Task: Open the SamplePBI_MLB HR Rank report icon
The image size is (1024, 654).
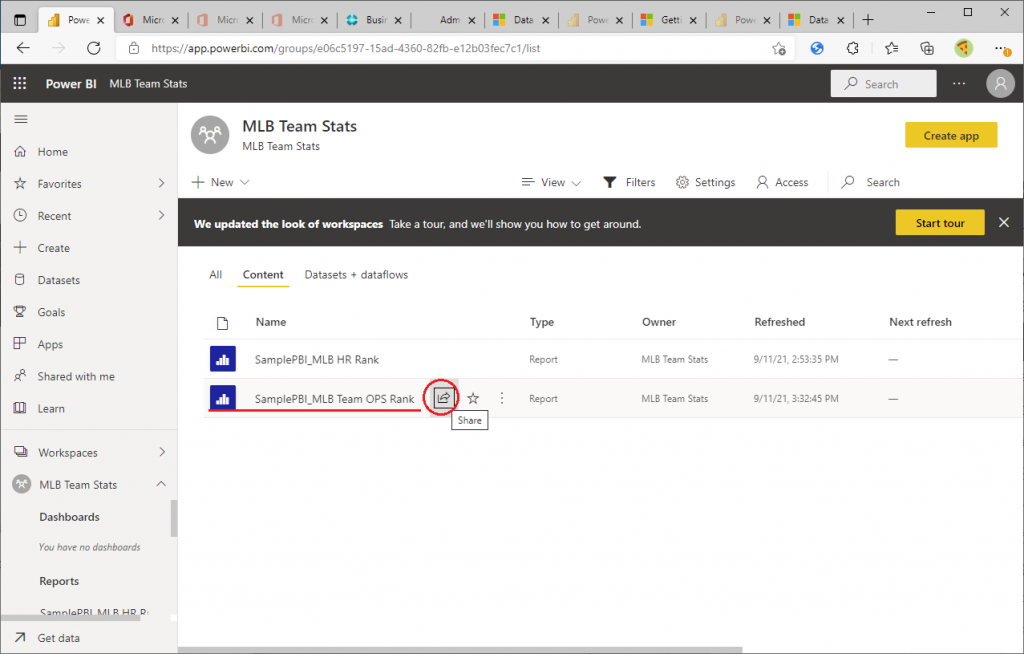Action: click(x=223, y=359)
